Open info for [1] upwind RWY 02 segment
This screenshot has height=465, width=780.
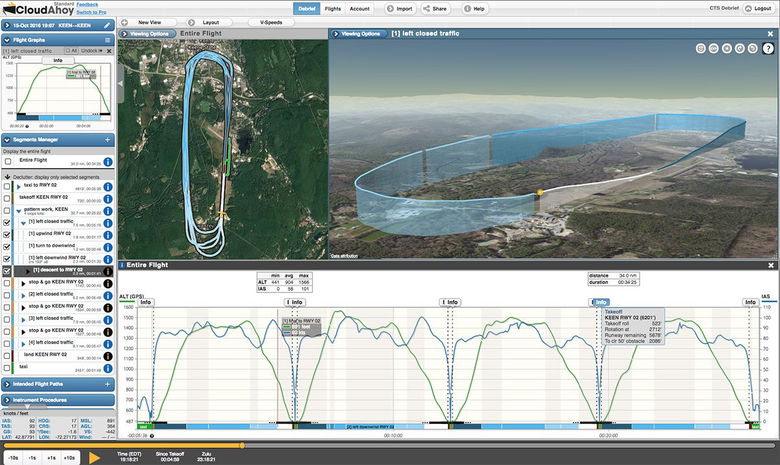[107, 235]
